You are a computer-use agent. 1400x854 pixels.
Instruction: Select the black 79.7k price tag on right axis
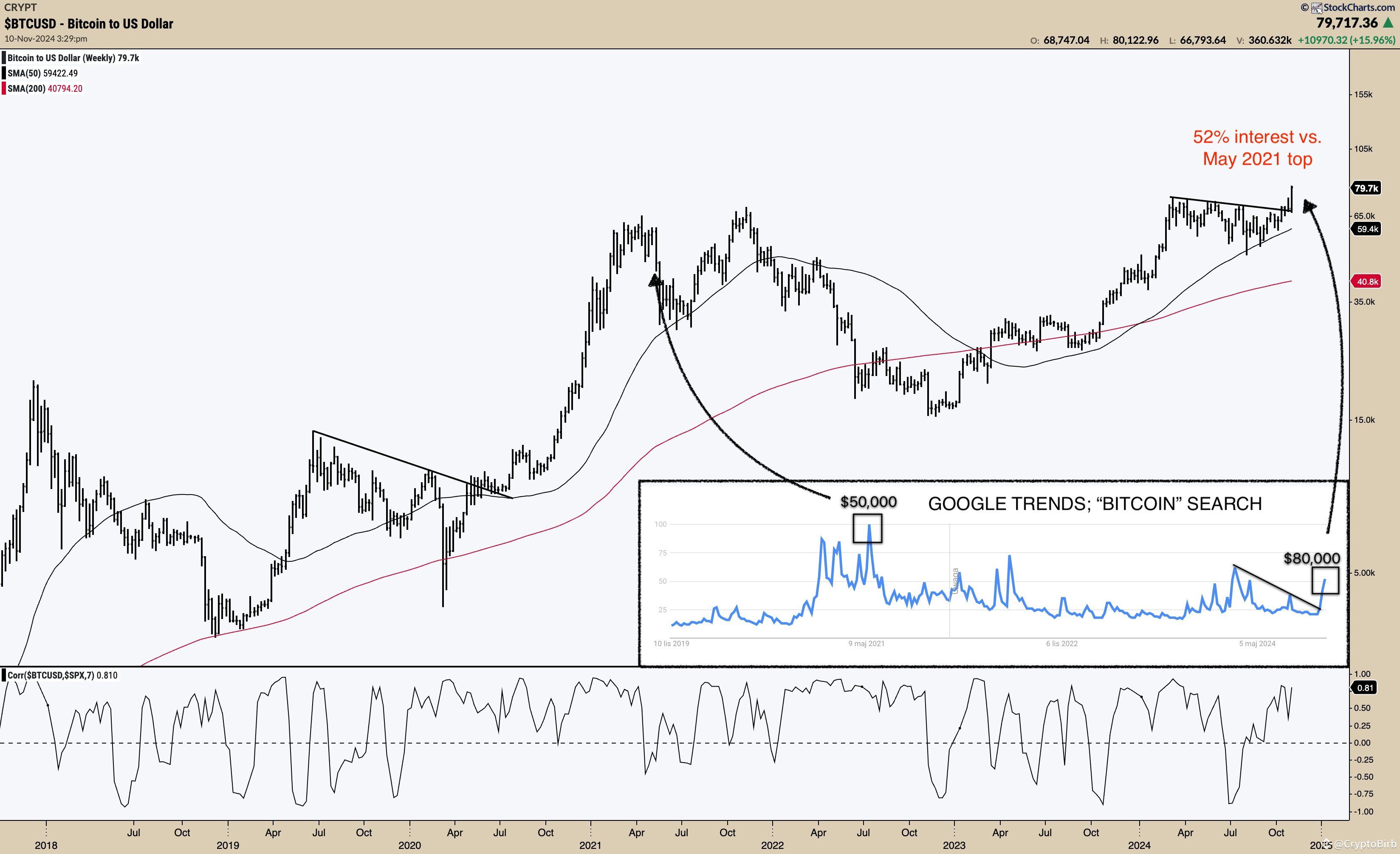tap(1366, 188)
